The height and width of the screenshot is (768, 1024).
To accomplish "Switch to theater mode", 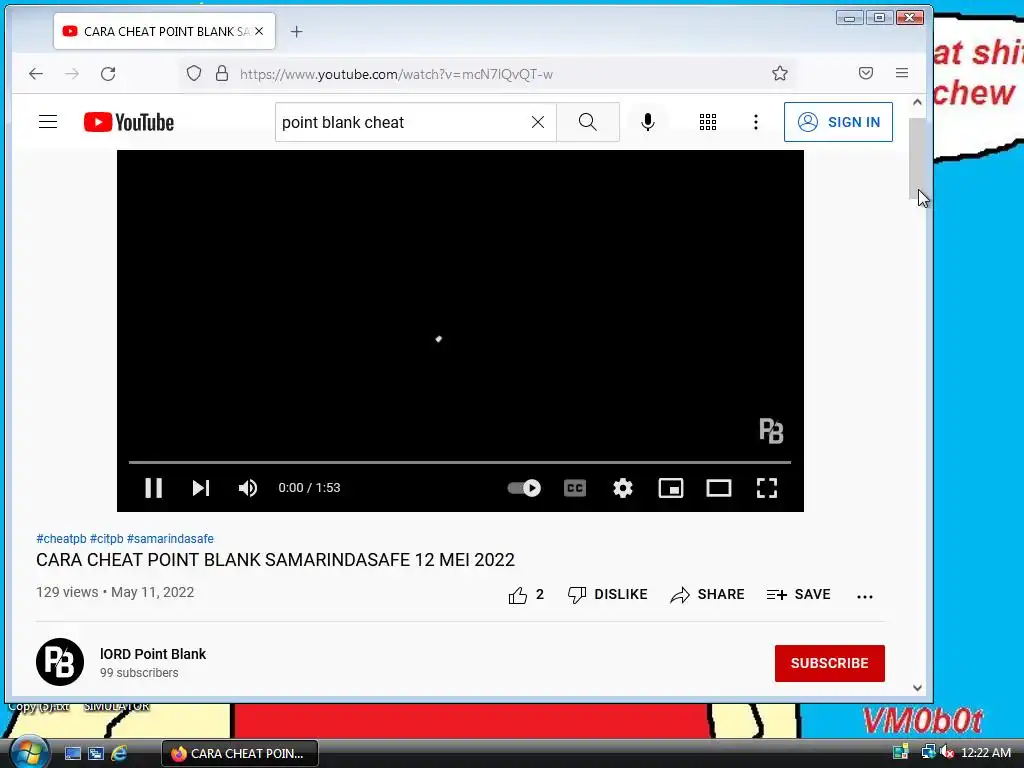I will [718, 488].
